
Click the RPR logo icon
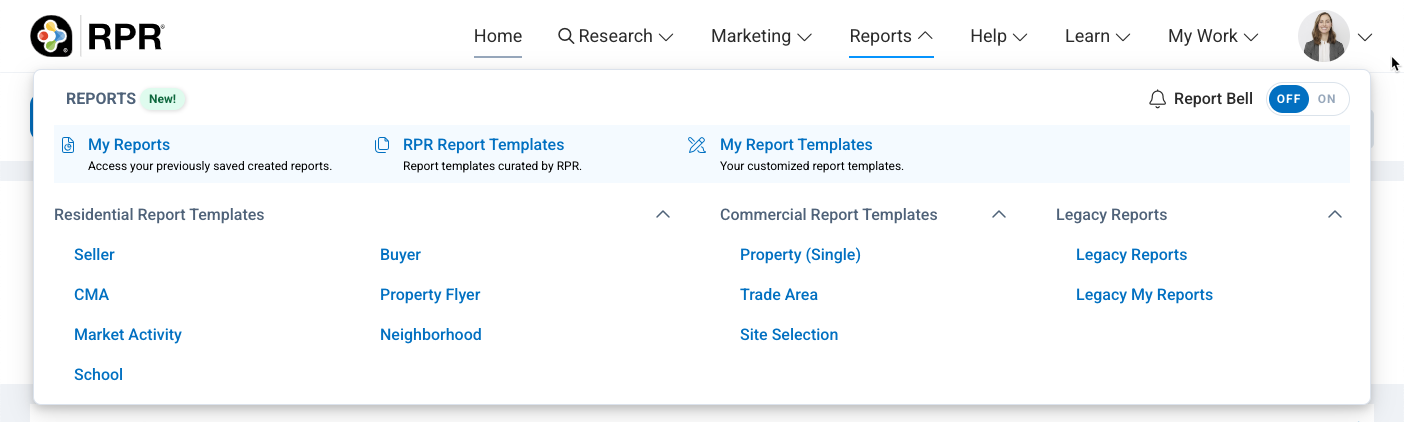pyautogui.click(x=51, y=36)
